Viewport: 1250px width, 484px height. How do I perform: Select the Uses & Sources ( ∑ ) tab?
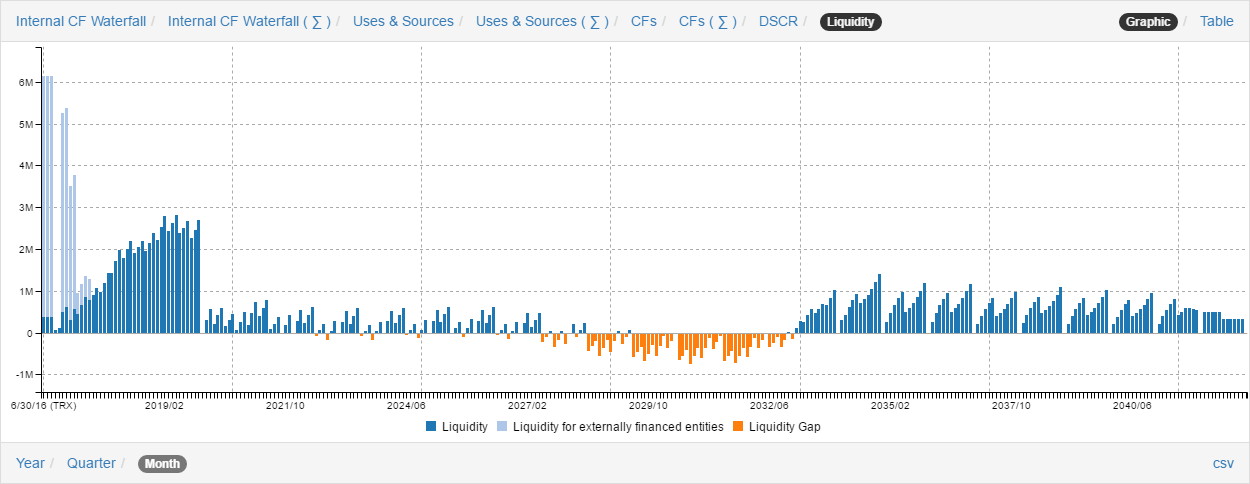click(542, 21)
